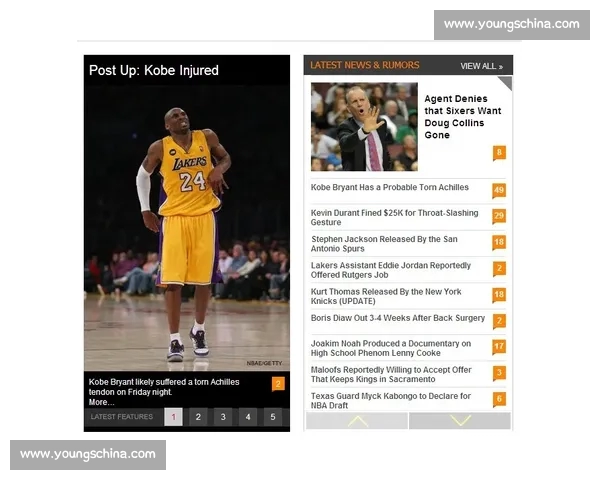
Task: Open comment bubble 18 beside Kurt Thomas headline
Action: tap(499, 295)
